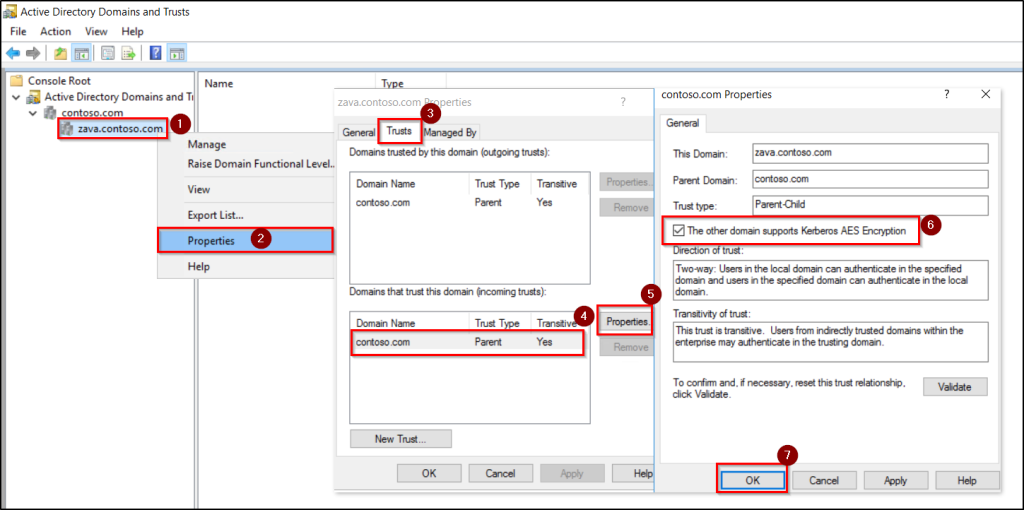Click the Back arrow toolbar icon
The height and width of the screenshot is (510, 1024).
(x=13, y=54)
